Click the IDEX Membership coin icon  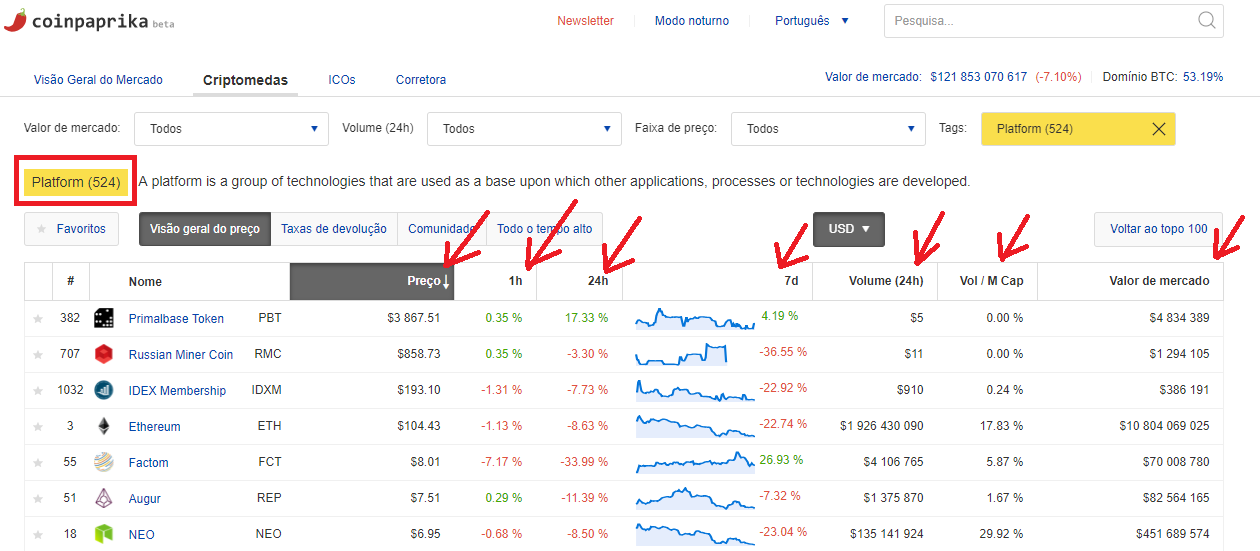point(104,390)
